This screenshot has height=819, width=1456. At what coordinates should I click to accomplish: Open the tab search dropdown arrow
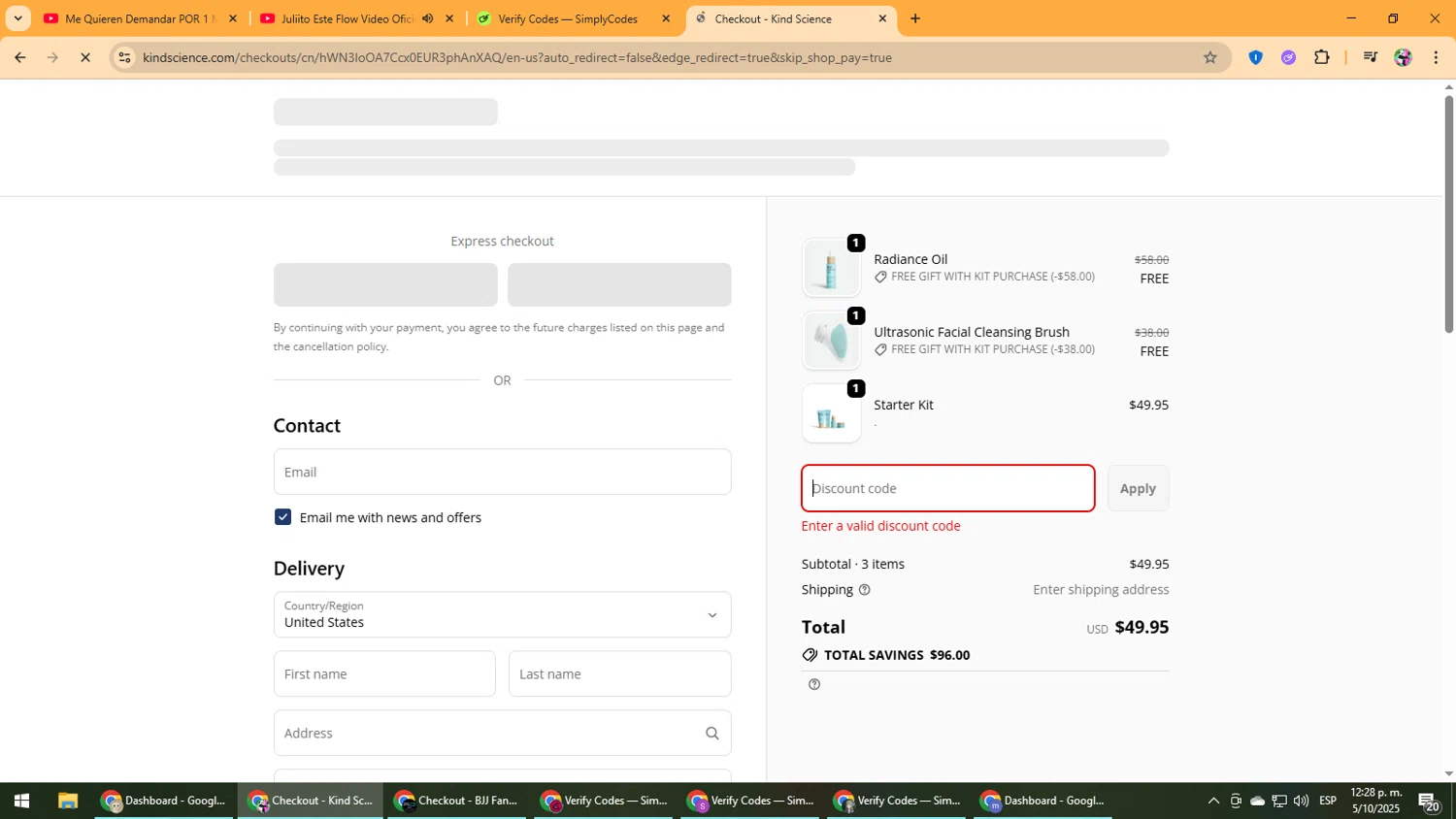pos(17,18)
